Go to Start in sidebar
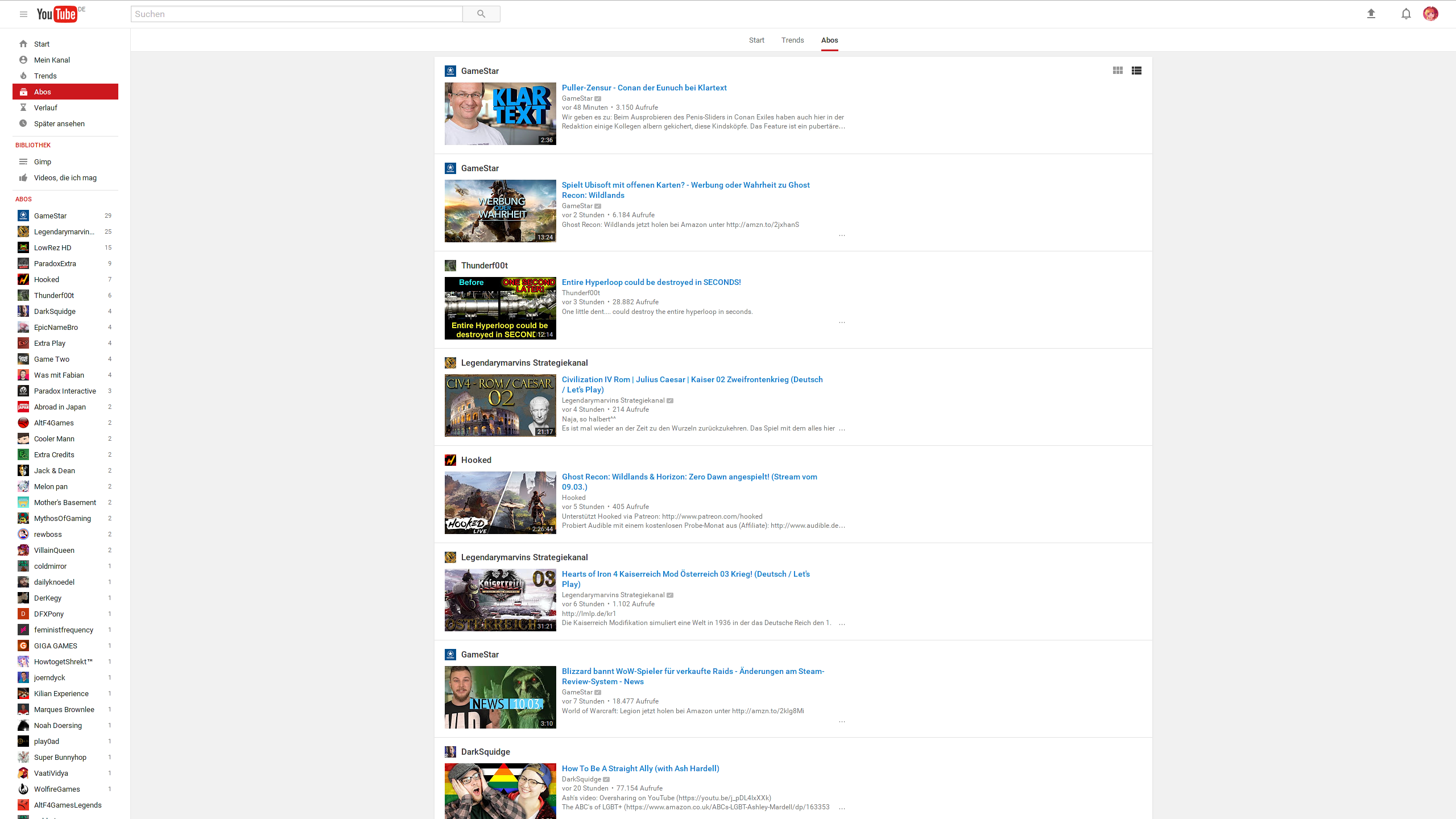 tap(65, 44)
